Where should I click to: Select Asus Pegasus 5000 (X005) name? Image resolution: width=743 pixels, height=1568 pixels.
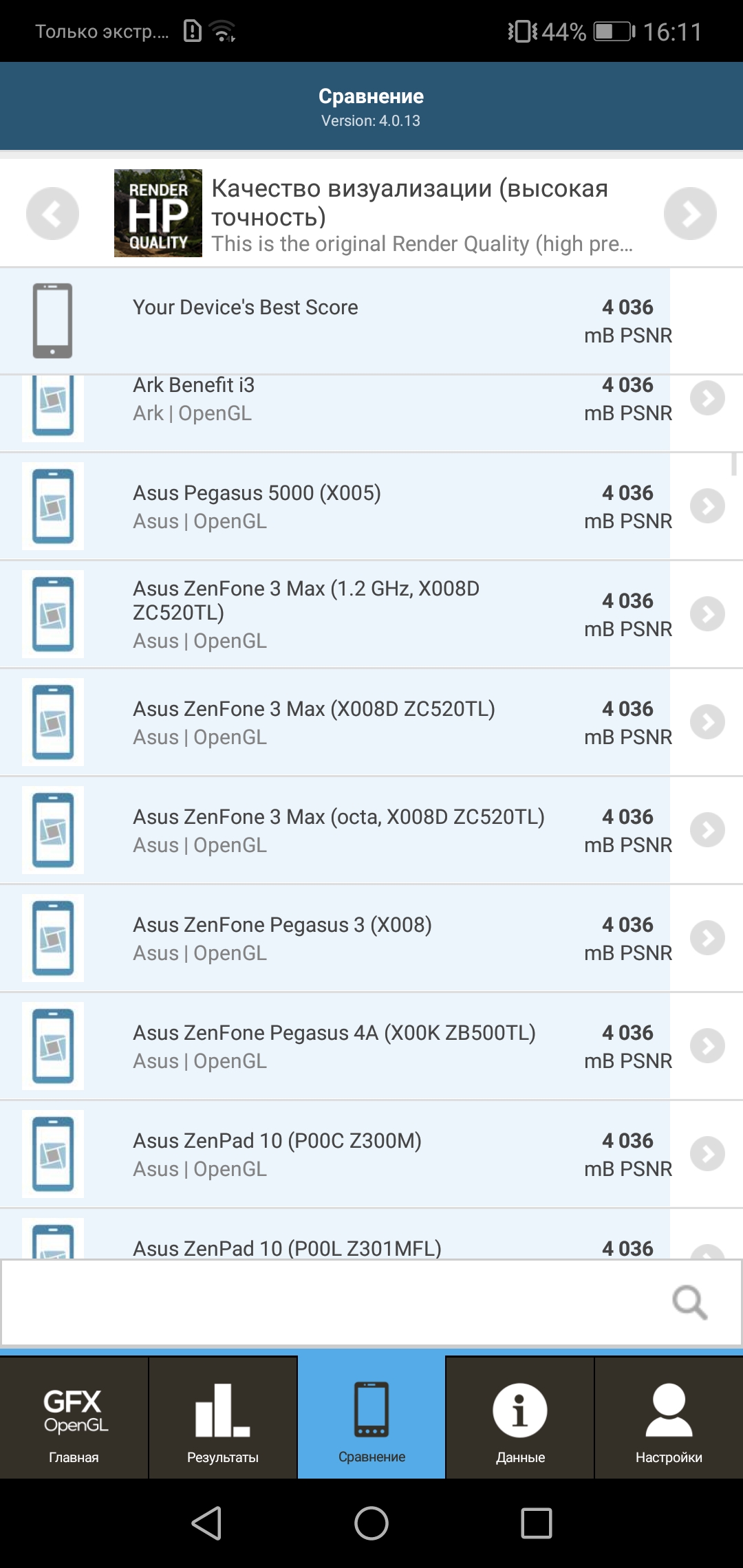[257, 492]
